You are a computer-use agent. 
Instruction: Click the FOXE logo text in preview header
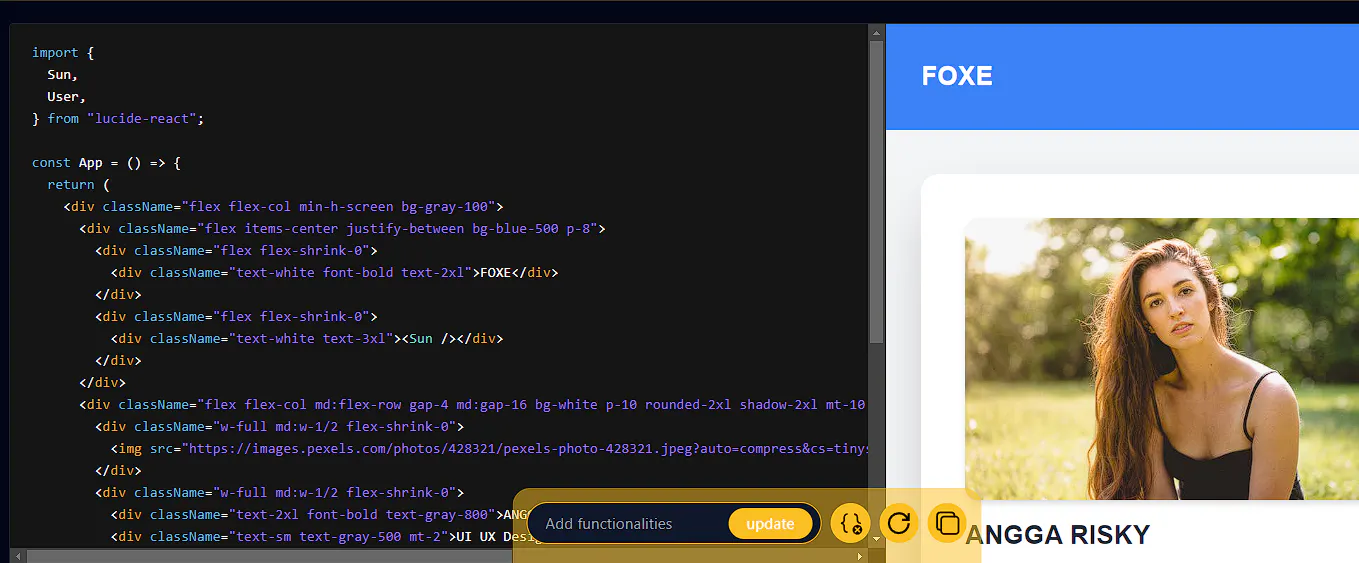(957, 76)
